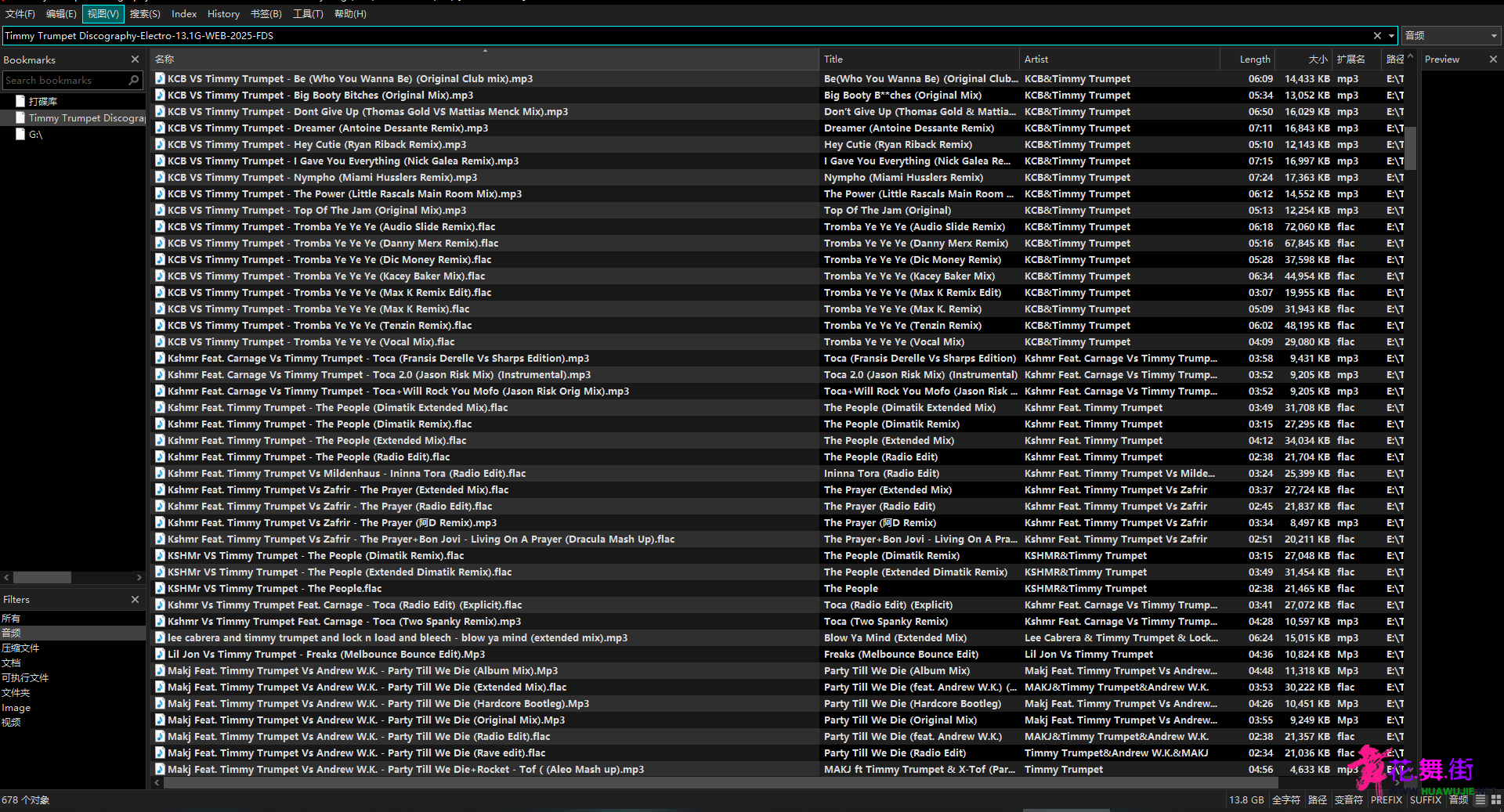Toggle SUFFIX matching in the status bar
Viewport: 1504px width, 812px height.
point(1426,799)
